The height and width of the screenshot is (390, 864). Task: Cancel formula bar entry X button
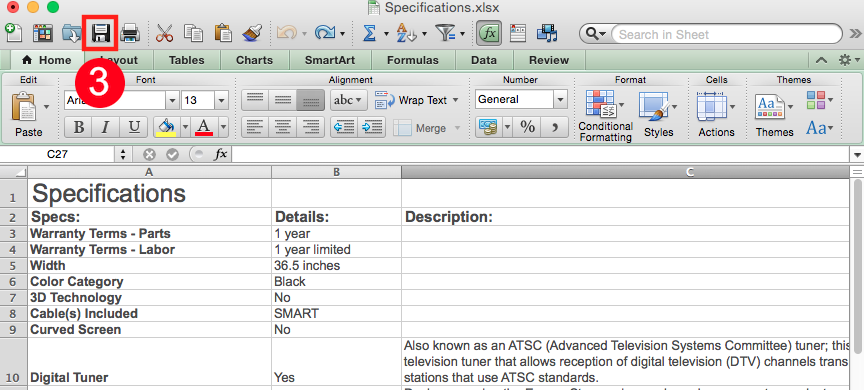point(150,155)
